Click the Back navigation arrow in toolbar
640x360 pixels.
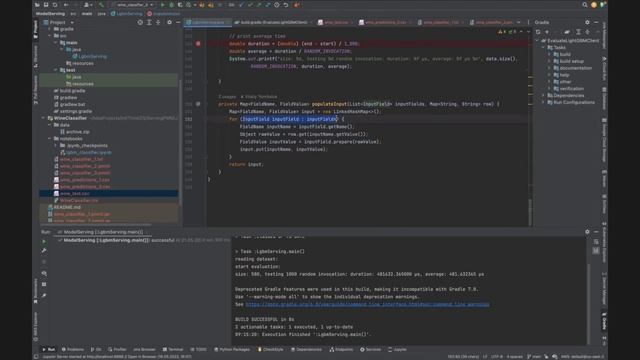pos(66,5)
